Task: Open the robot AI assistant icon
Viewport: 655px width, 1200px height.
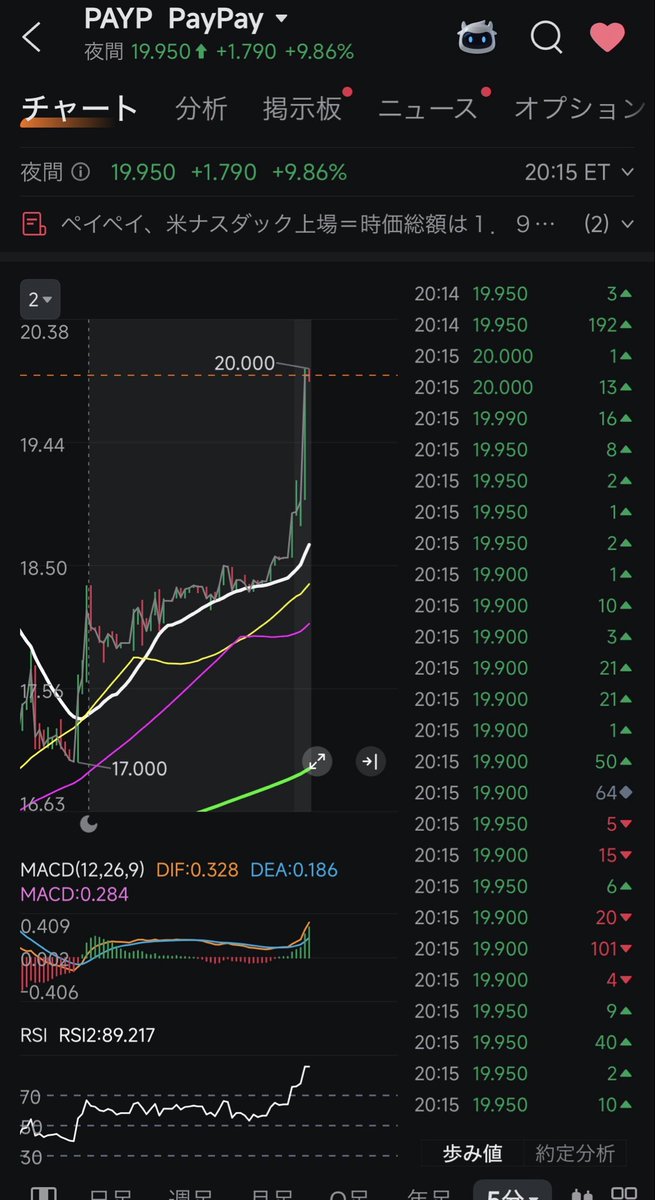Action: (x=478, y=38)
